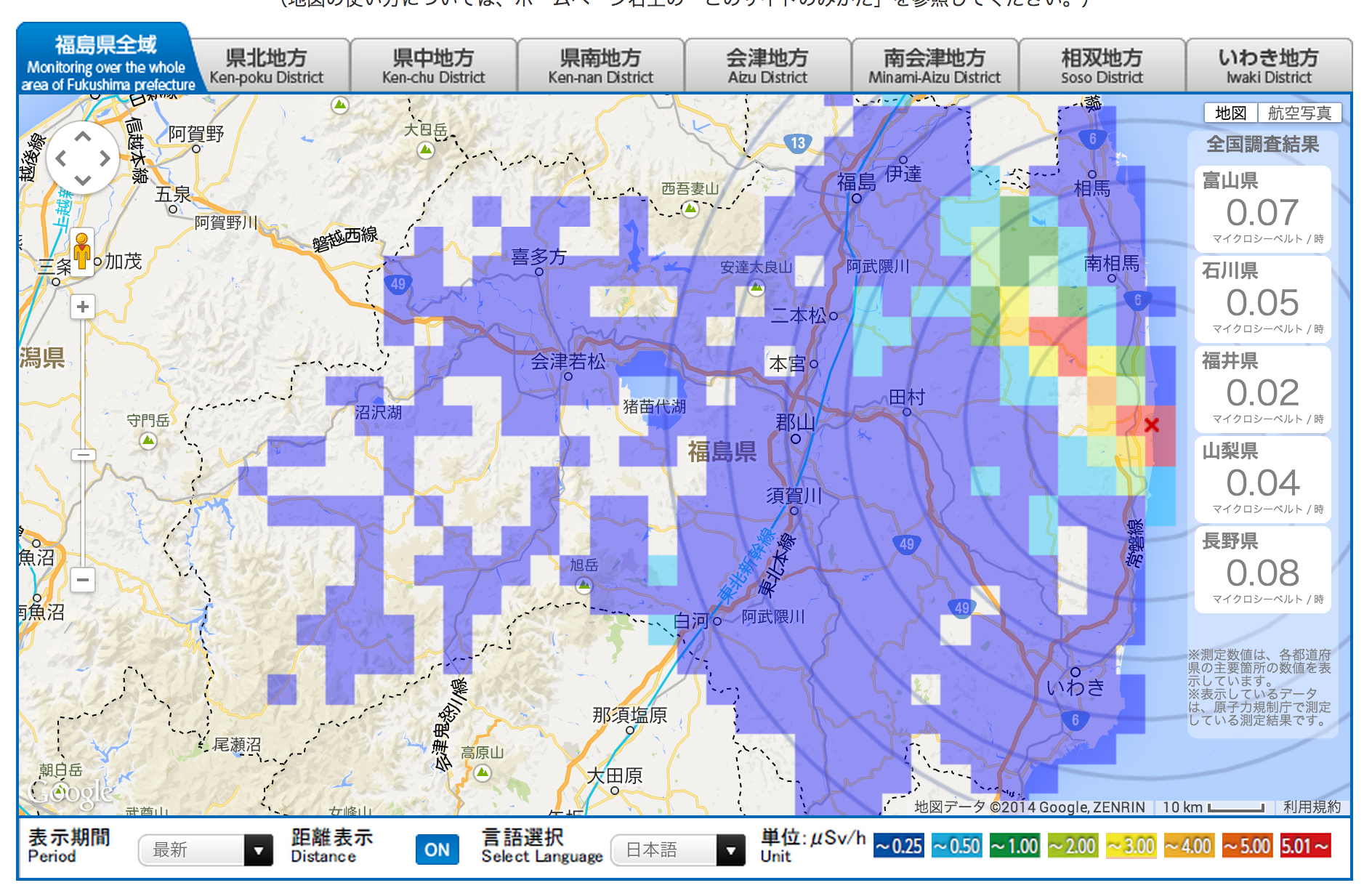The image size is (1372, 888).
Task: Click the 会津若松 city label
Action: pyautogui.click(x=568, y=361)
